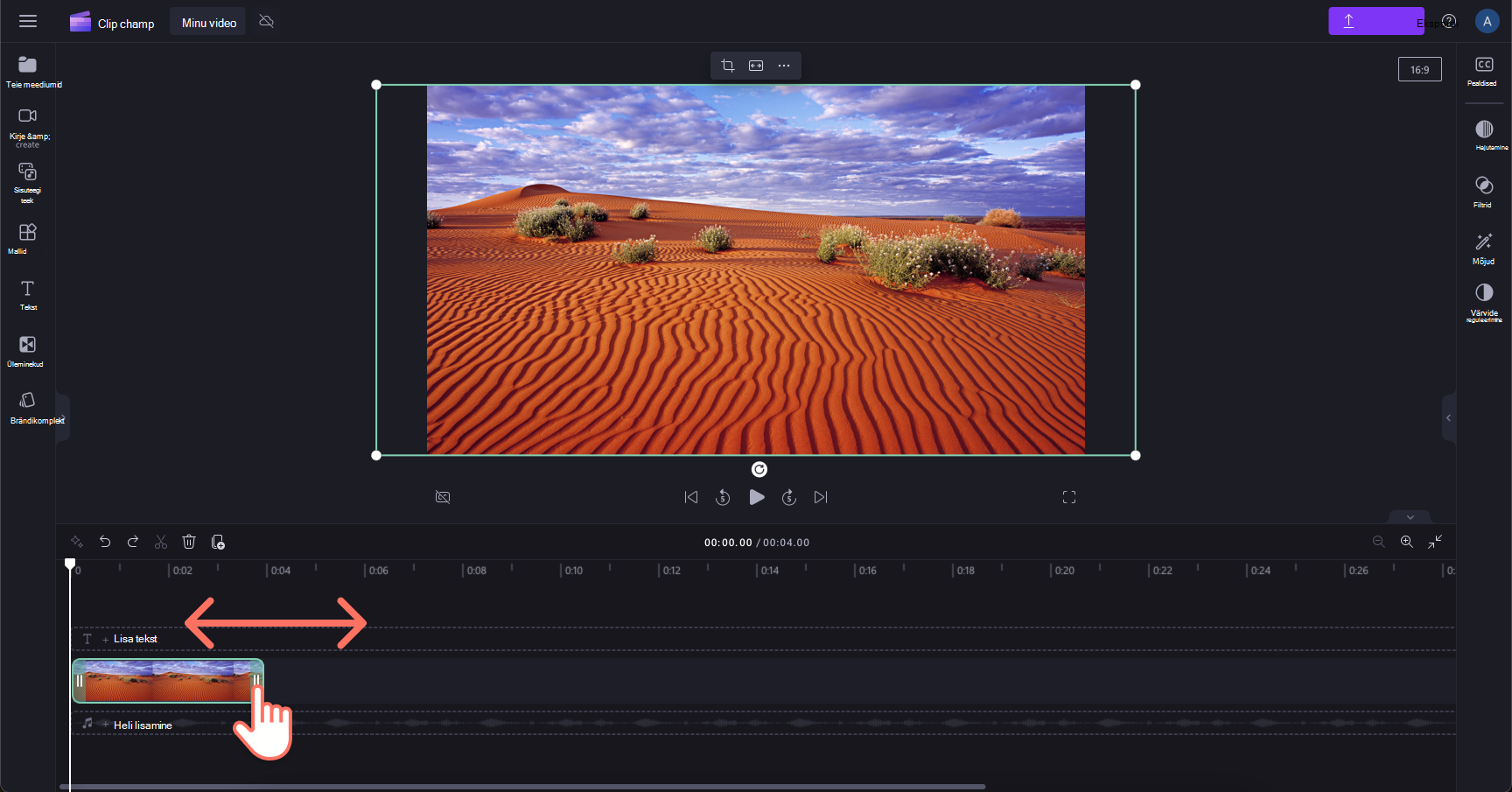The height and width of the screenshot is (792, 1512).
Task: Open Kirje & create recording panel
Action: click(x=28, y=127)
